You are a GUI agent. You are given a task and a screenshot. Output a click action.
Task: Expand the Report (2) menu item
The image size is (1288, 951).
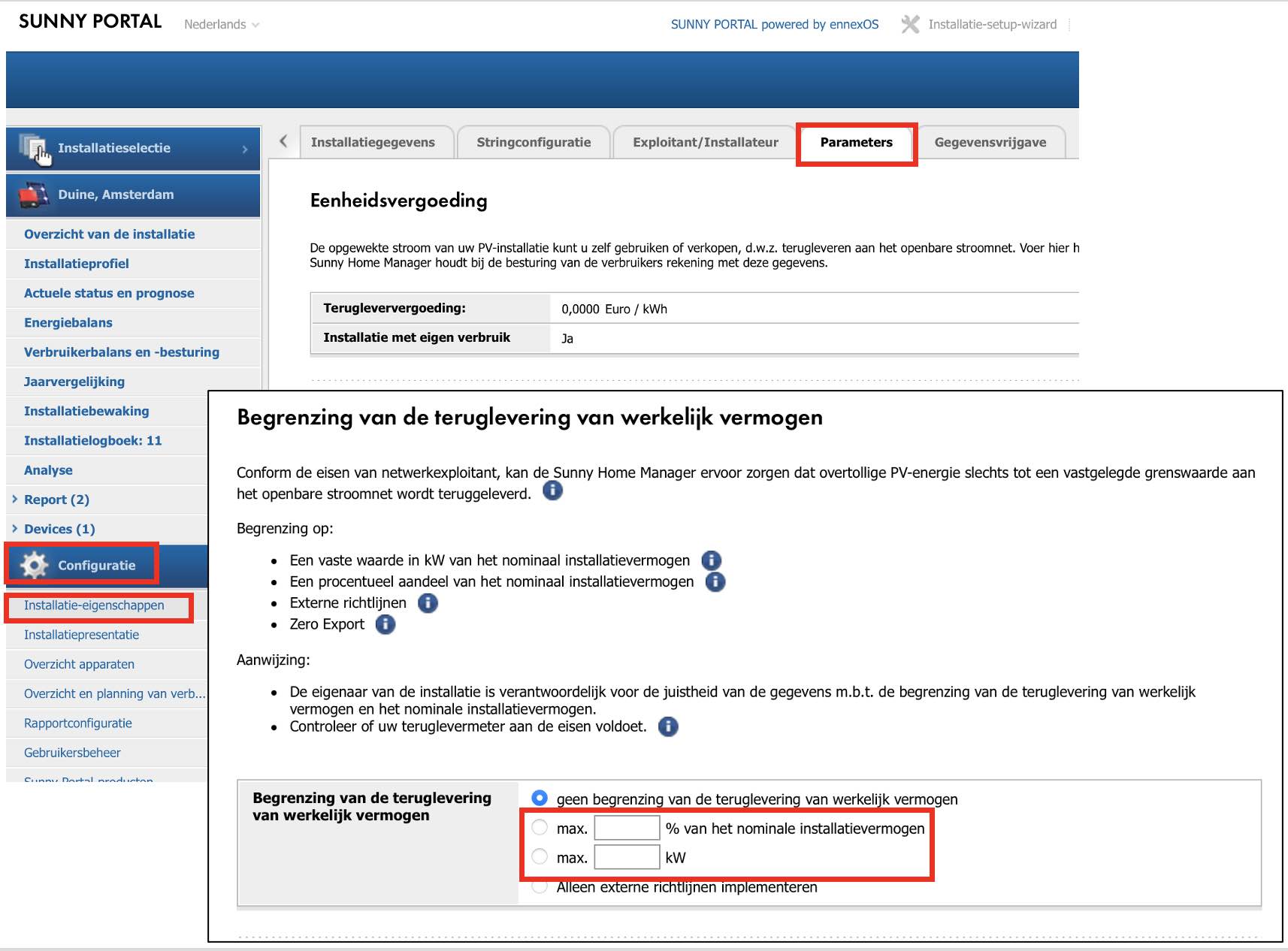coord(56,500)
